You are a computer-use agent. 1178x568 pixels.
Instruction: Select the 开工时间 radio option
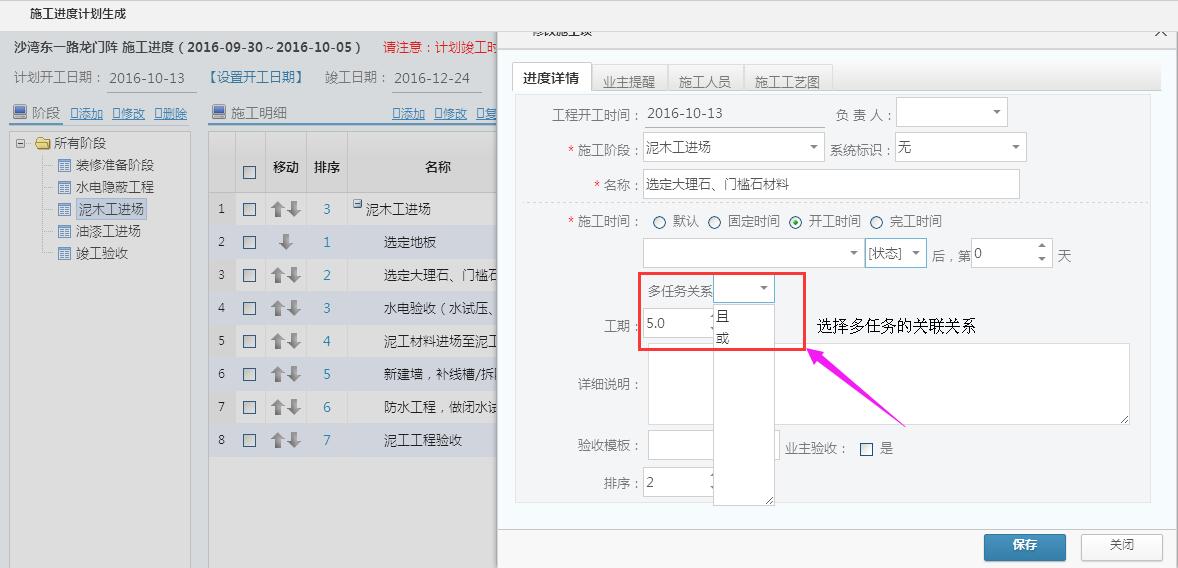click(x=796, y=222)
